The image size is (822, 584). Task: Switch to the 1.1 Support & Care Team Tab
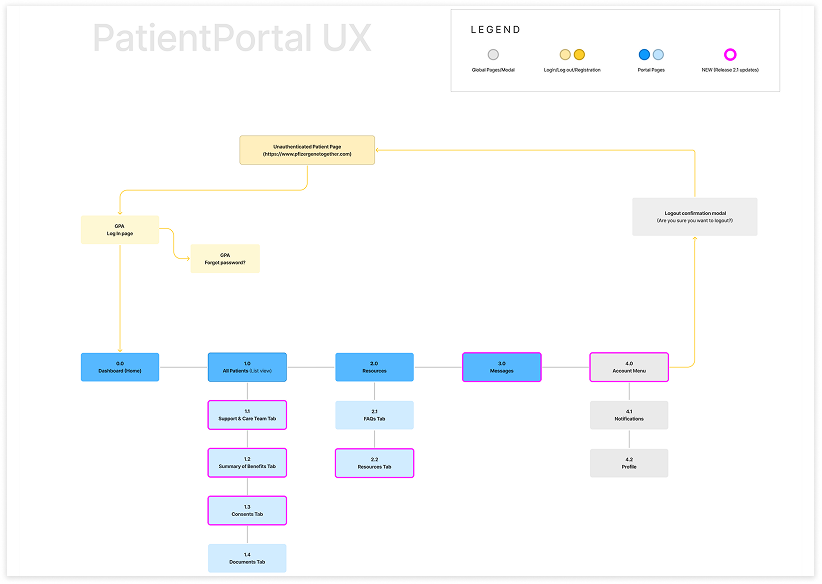click(246, 414)
